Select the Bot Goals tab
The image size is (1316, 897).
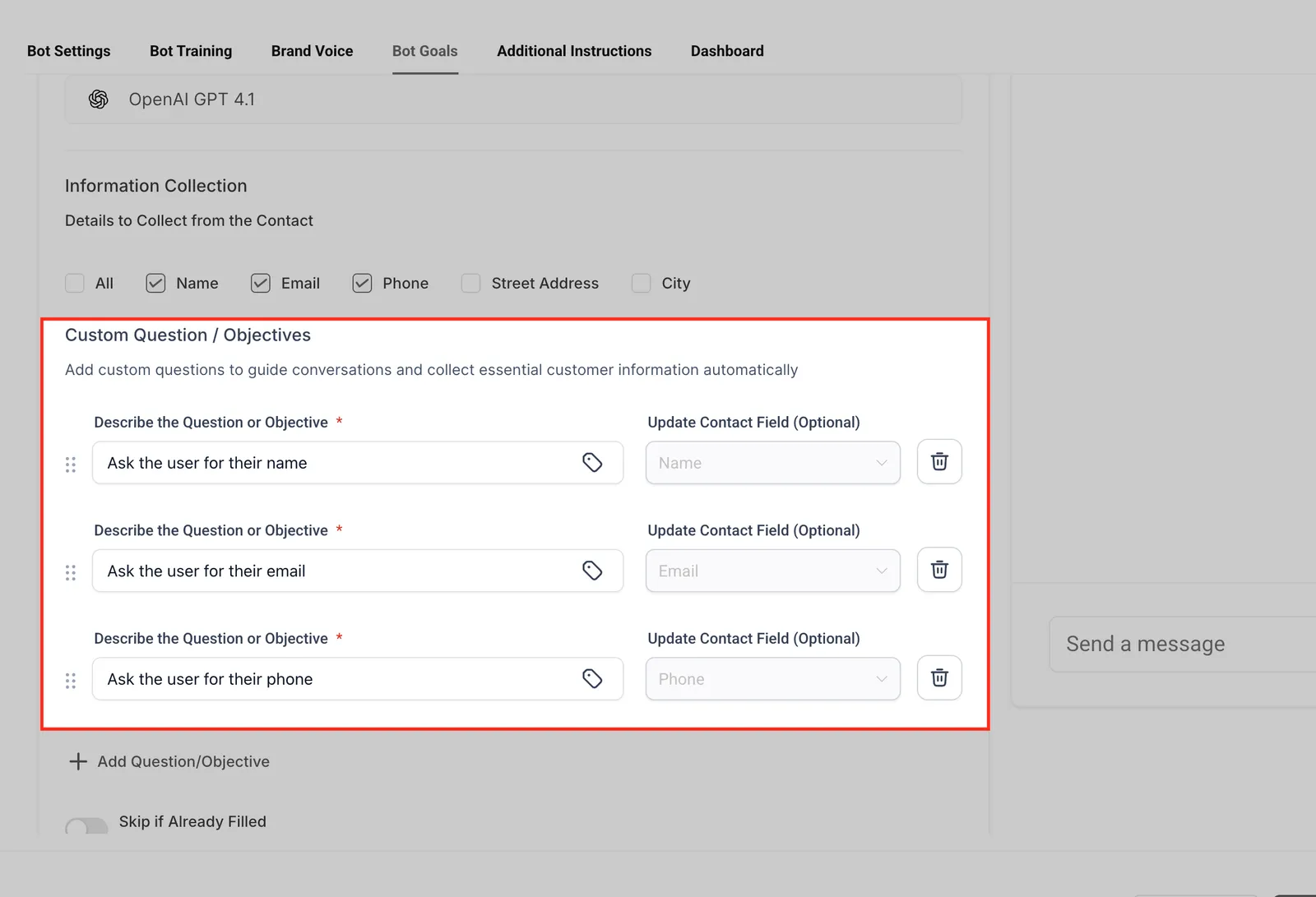click(425, 51)
